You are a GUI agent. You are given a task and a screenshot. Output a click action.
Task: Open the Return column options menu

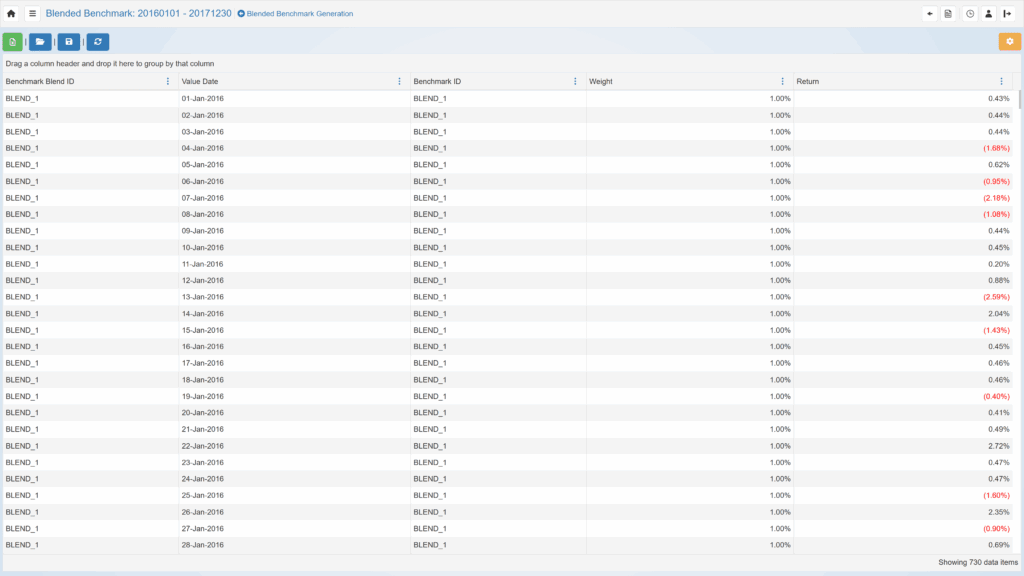pyautogui.click(x=1001, y=81)
